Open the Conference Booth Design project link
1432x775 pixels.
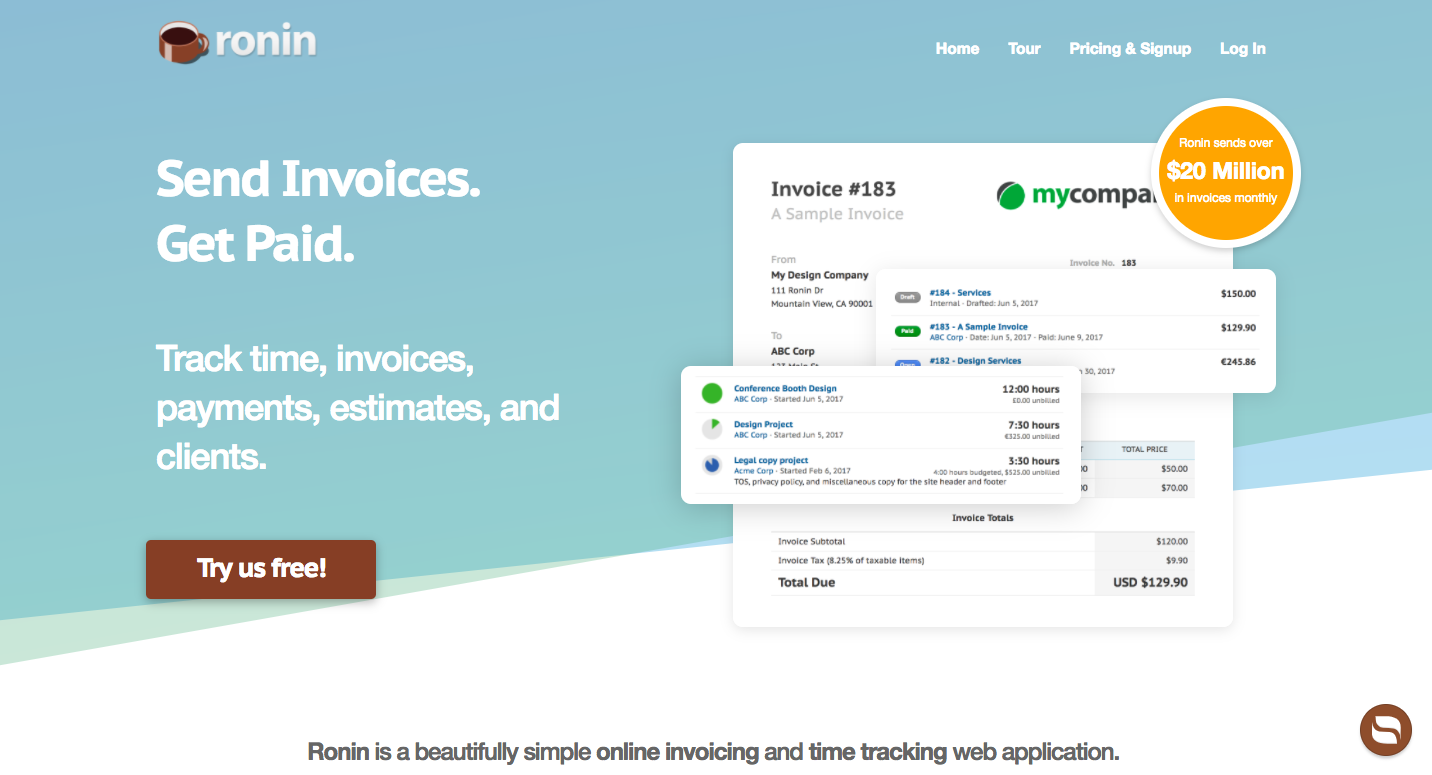click(x=785, y=388)
